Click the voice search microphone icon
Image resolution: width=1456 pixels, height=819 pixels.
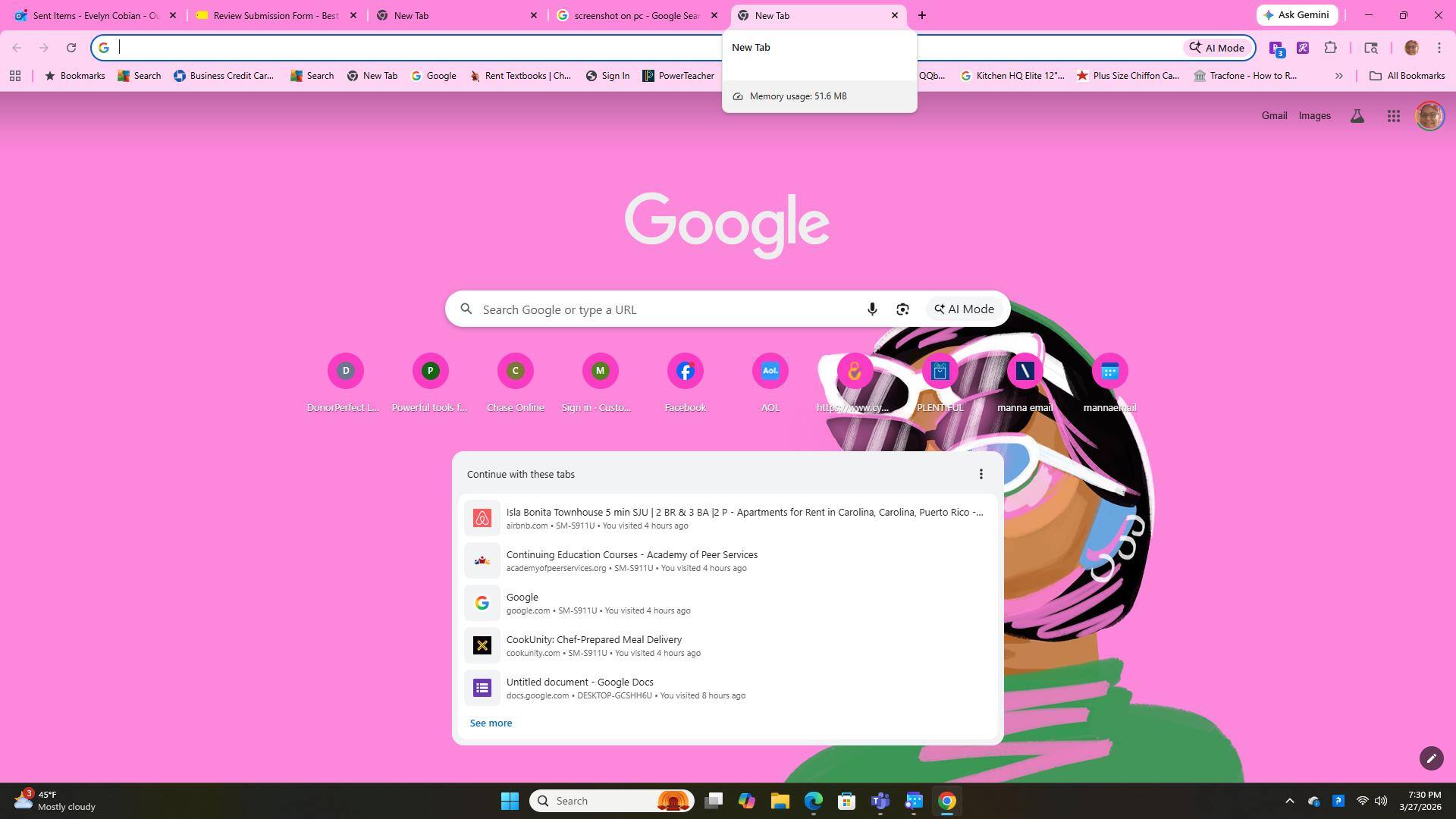(872, 309)
